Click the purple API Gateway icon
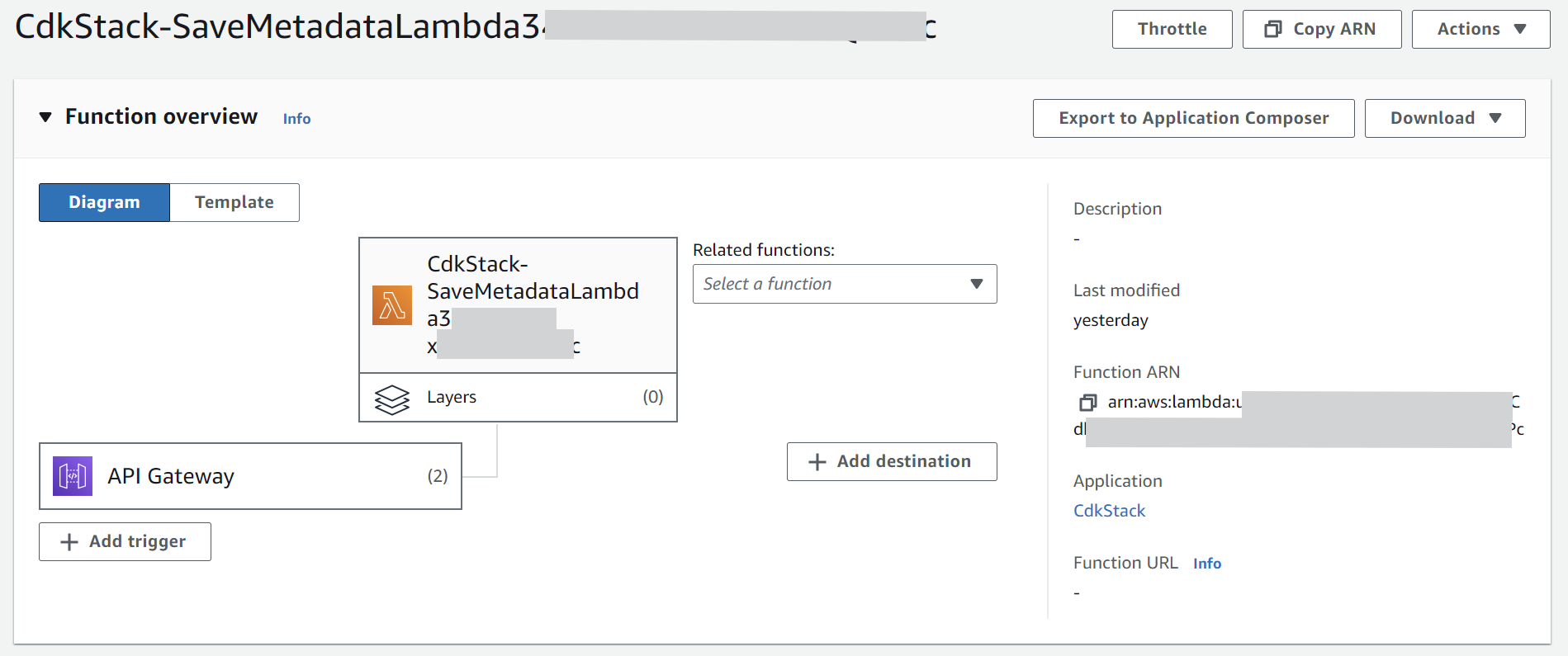The image size is (1568, 656). (73, 476)
